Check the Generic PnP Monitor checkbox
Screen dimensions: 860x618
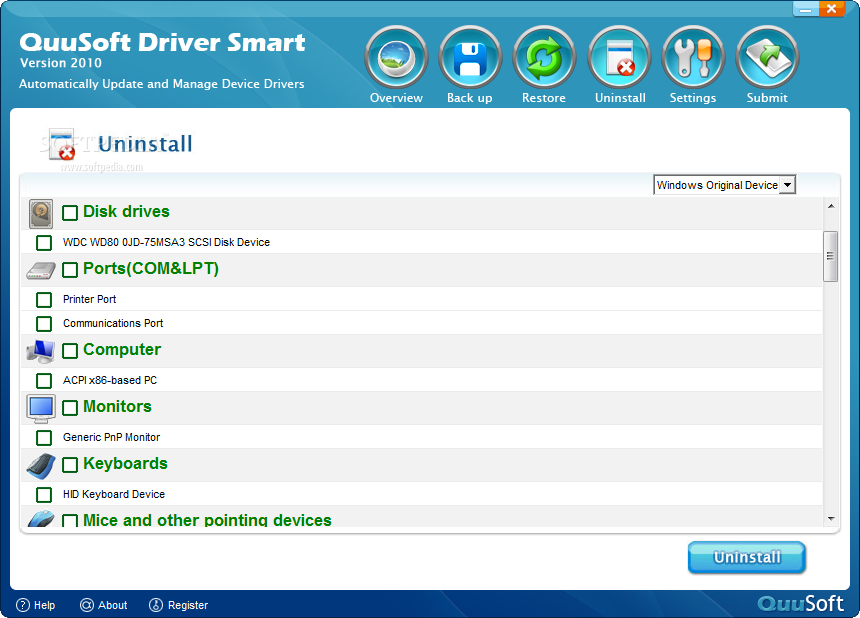pyautogui.click(x=44, y=438)
